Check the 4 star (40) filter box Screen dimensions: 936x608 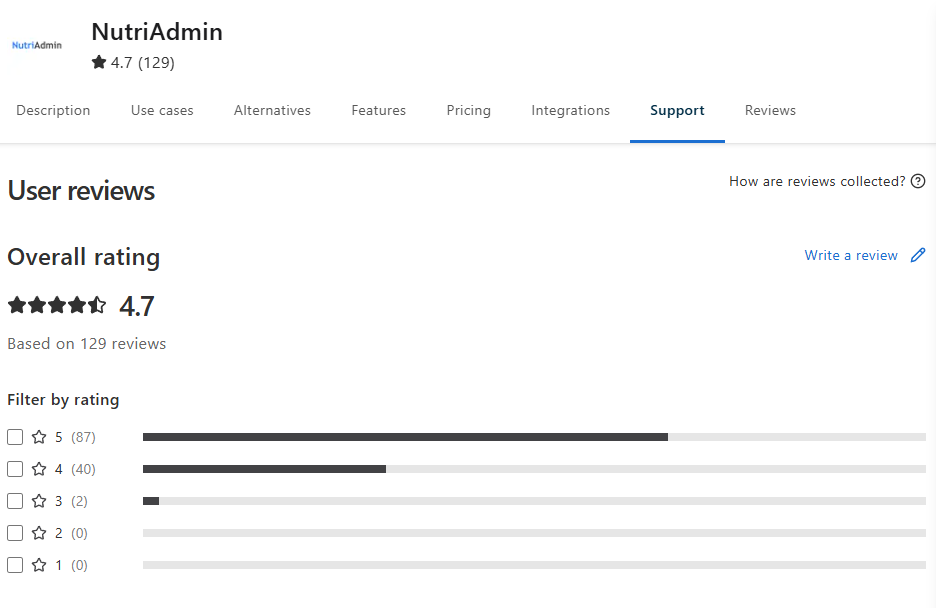[15, 470]
